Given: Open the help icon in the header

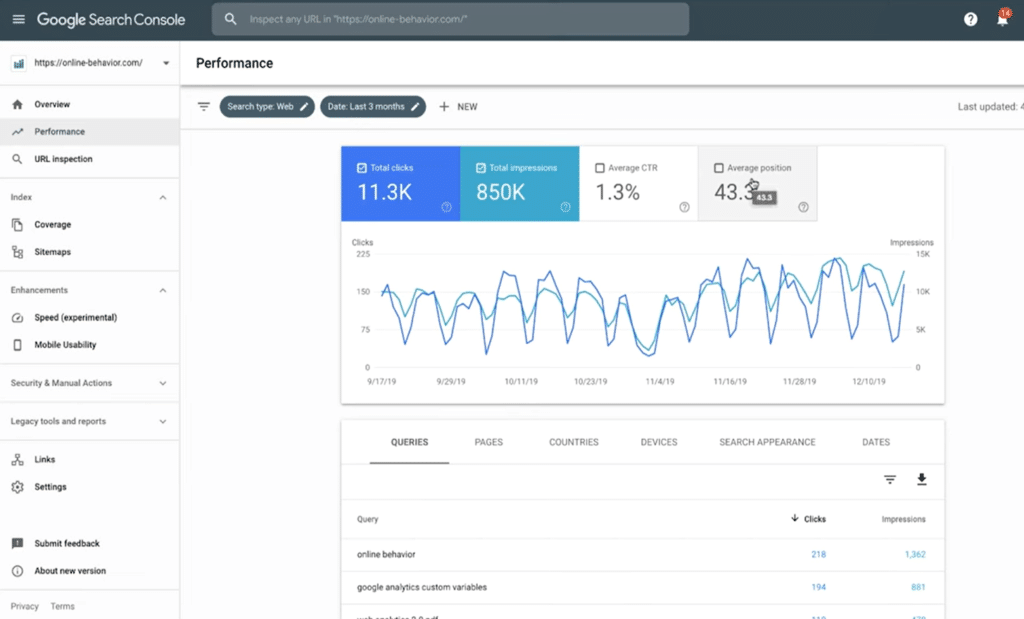Looking at the screenshot, I should pyautogui.click(x=969, y=18).
